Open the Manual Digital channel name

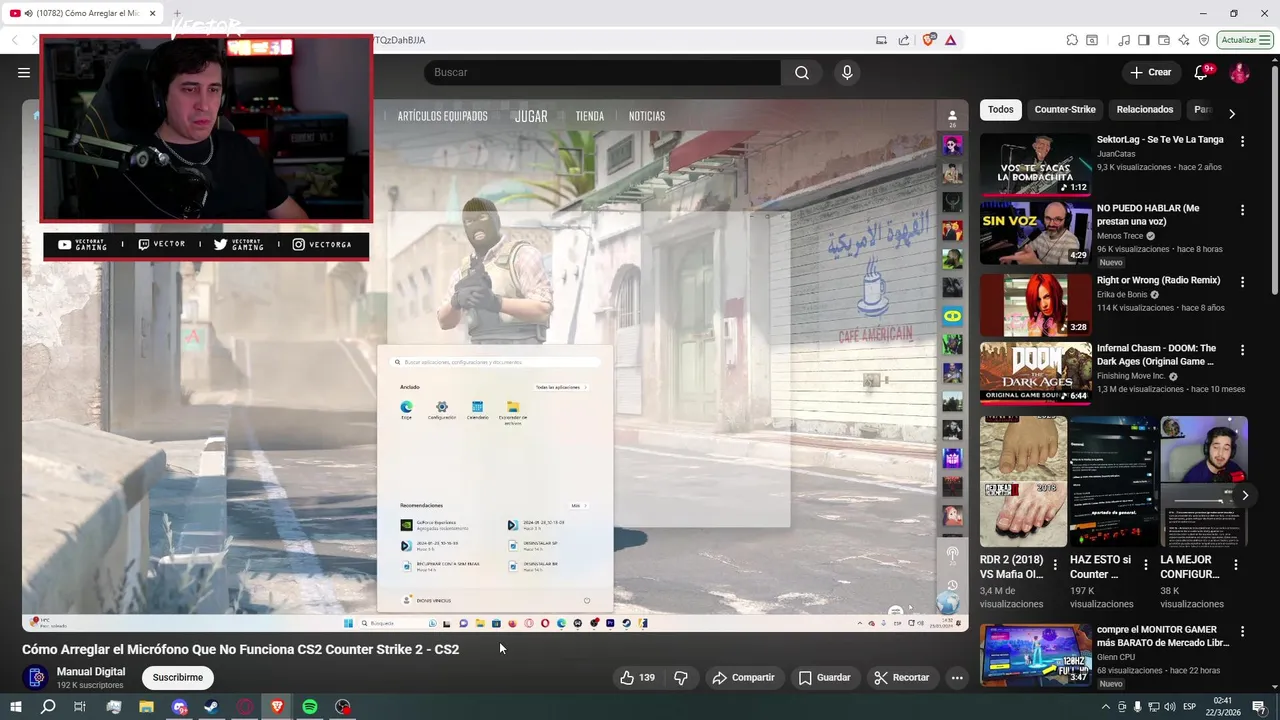(x=91, y=671)
